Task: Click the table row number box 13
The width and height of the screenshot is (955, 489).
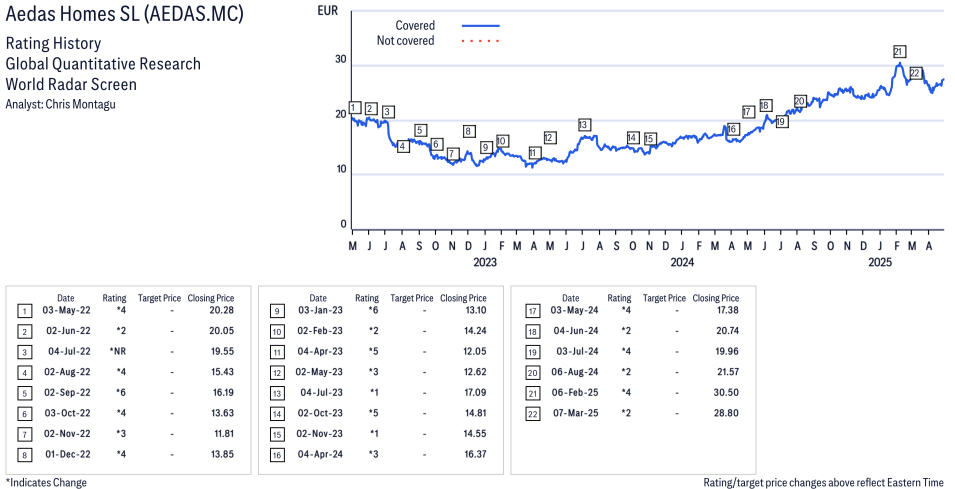Action: pyautogui.click(x=277, y=393)
